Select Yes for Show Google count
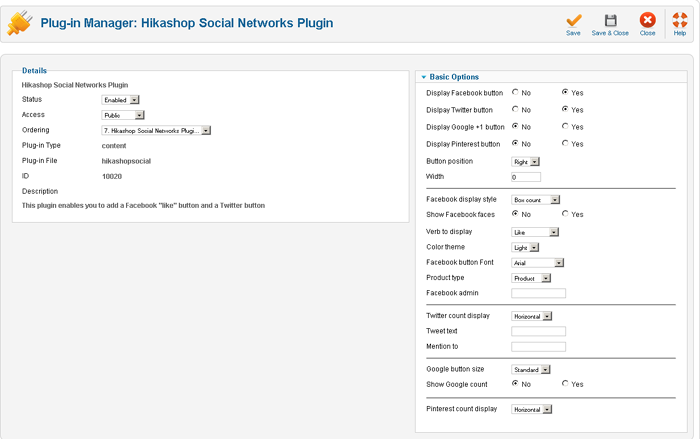Screen dimensions: 700x439 coord(565,384)
